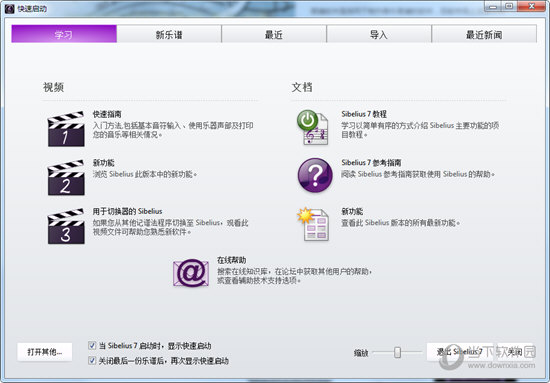
Task: Click the 关闭 button at bottom right
Action: 515,352
